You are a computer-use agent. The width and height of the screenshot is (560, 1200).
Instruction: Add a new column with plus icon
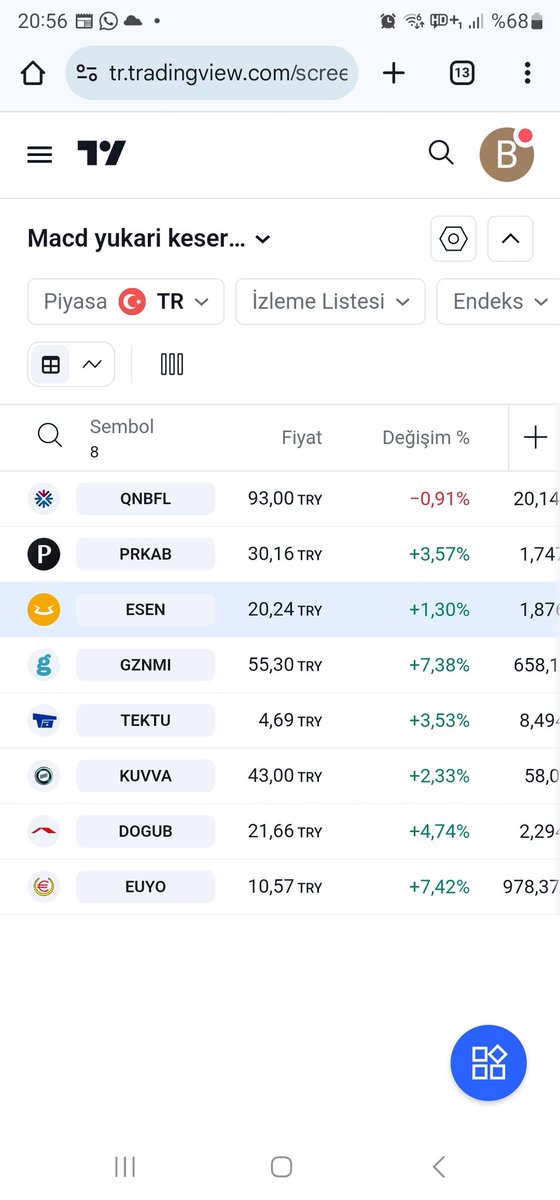pos(535,437)
